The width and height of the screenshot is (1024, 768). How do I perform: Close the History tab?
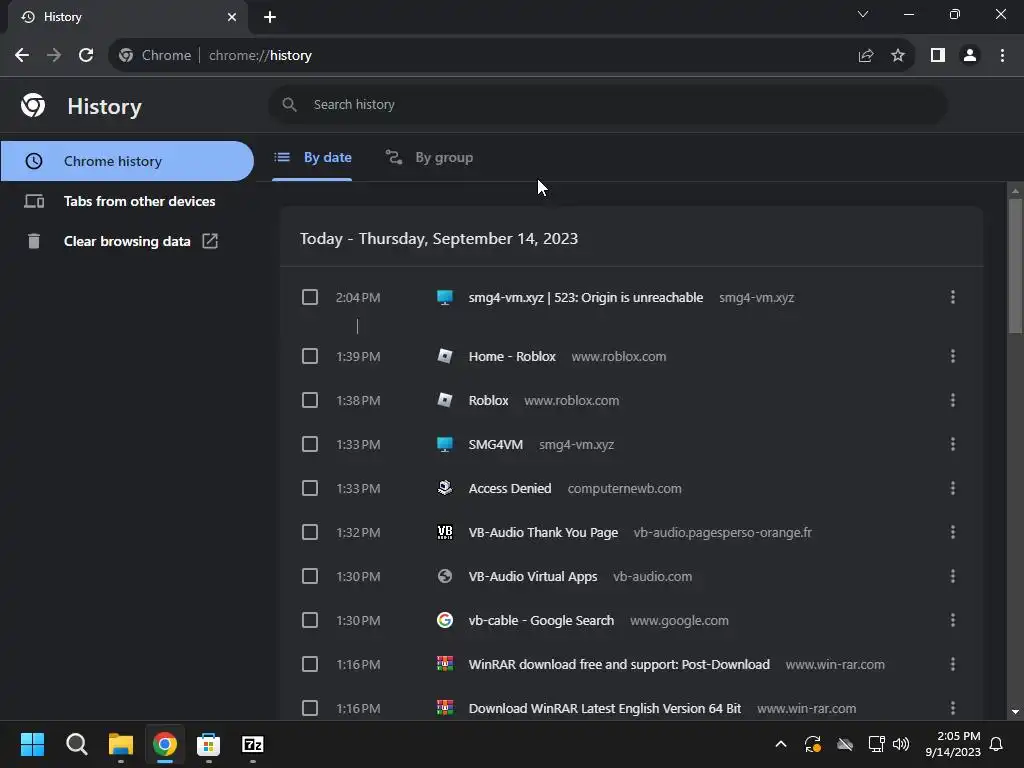click(232, 17)
